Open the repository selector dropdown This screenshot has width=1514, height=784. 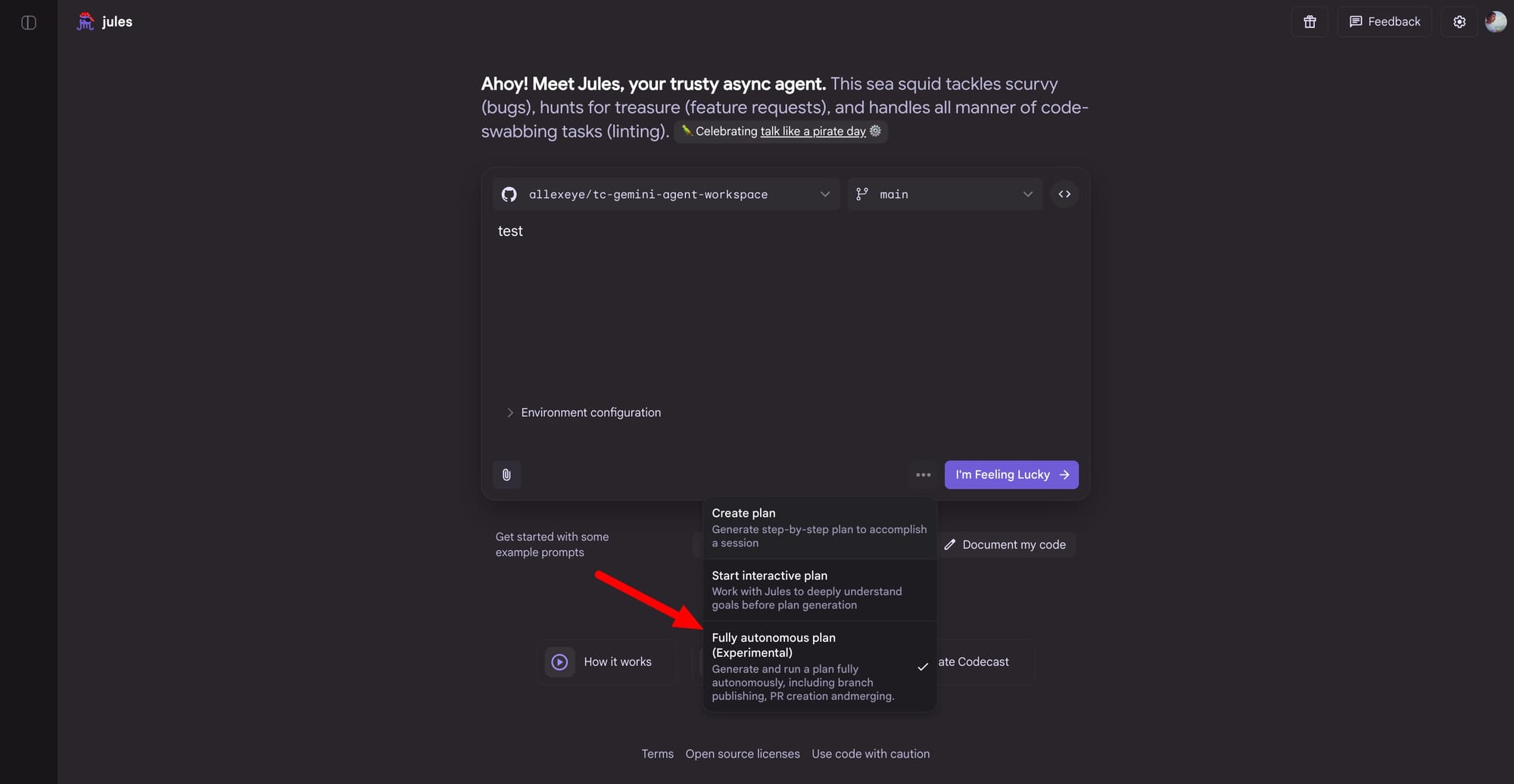666,194
